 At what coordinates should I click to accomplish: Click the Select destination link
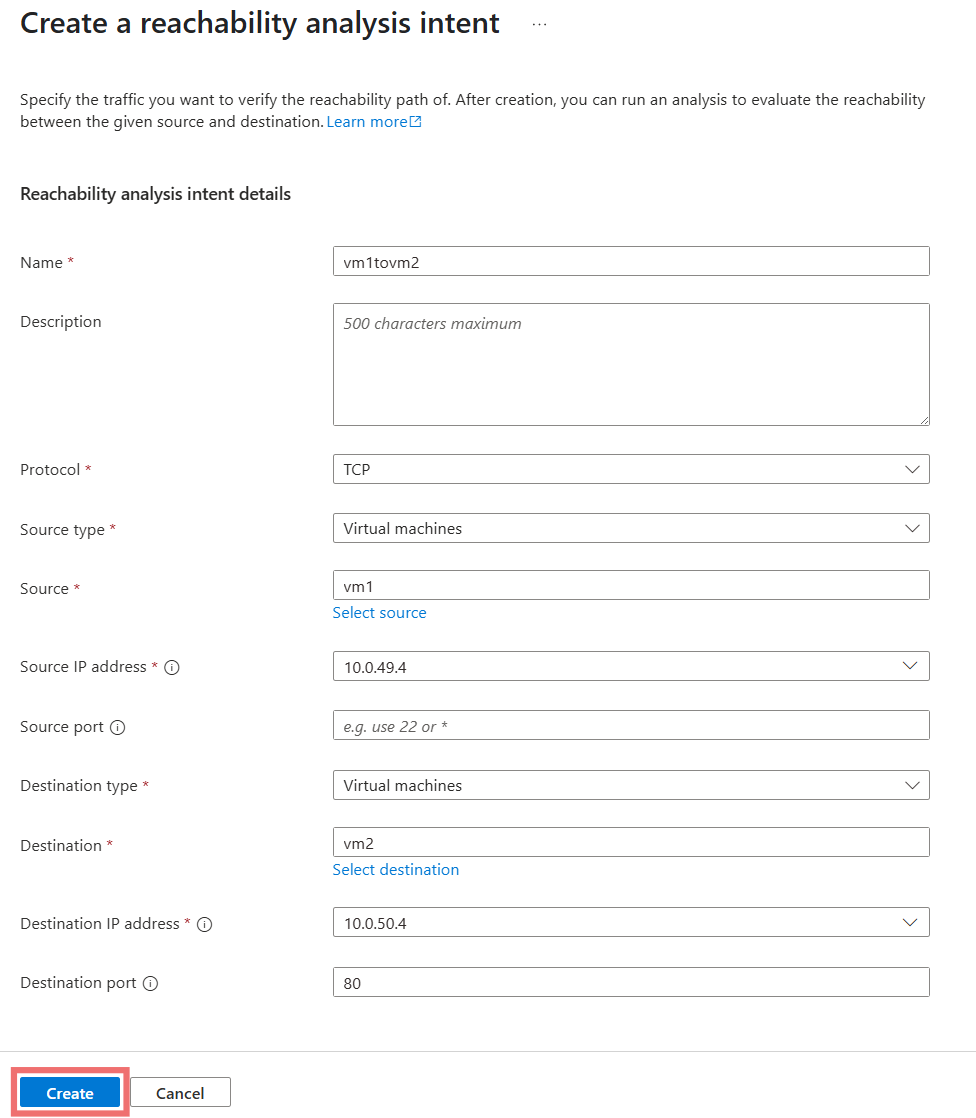[x=396, y=870]
